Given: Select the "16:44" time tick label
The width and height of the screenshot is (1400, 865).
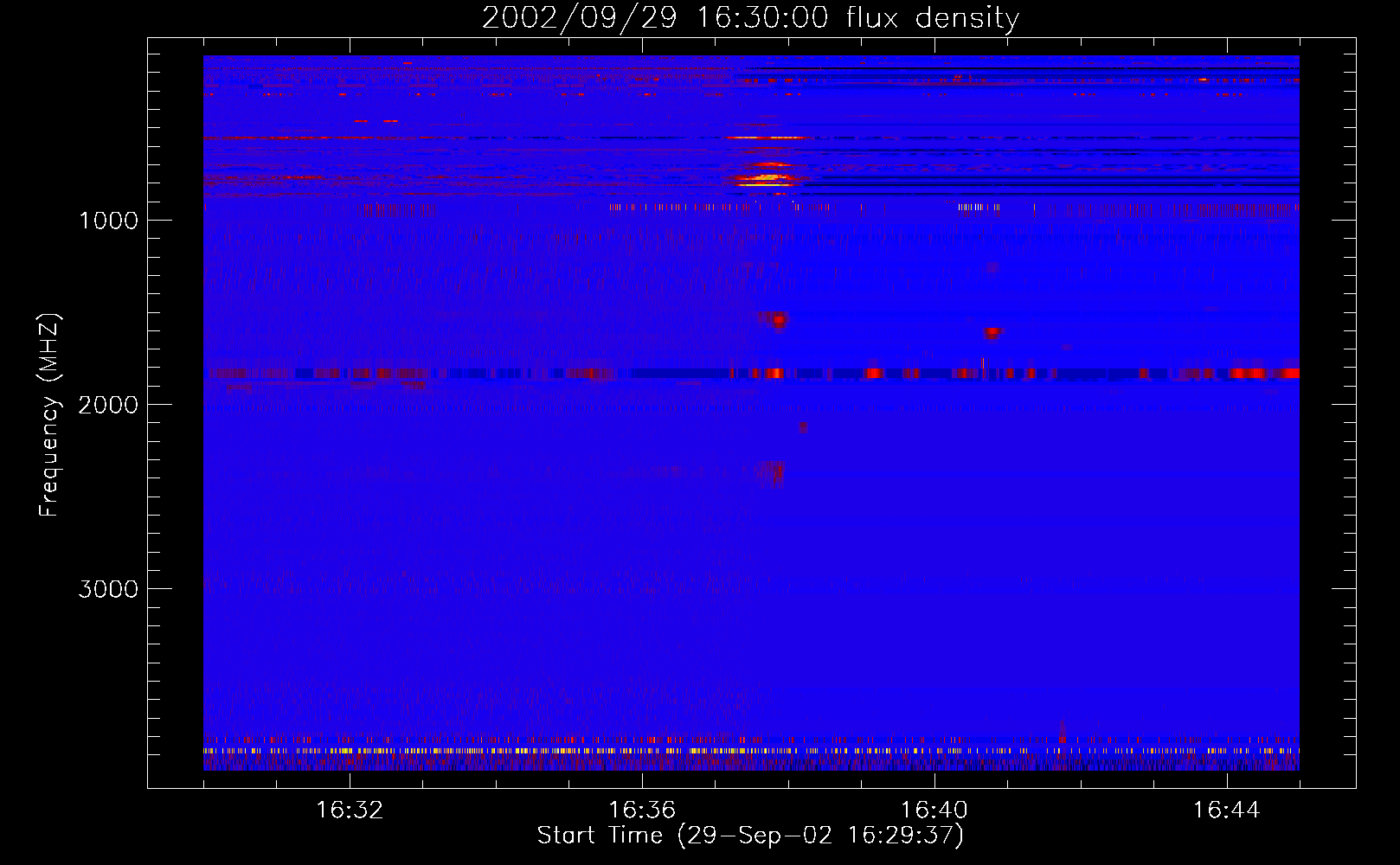Looking at the screenshot, I should point(1226,811).
